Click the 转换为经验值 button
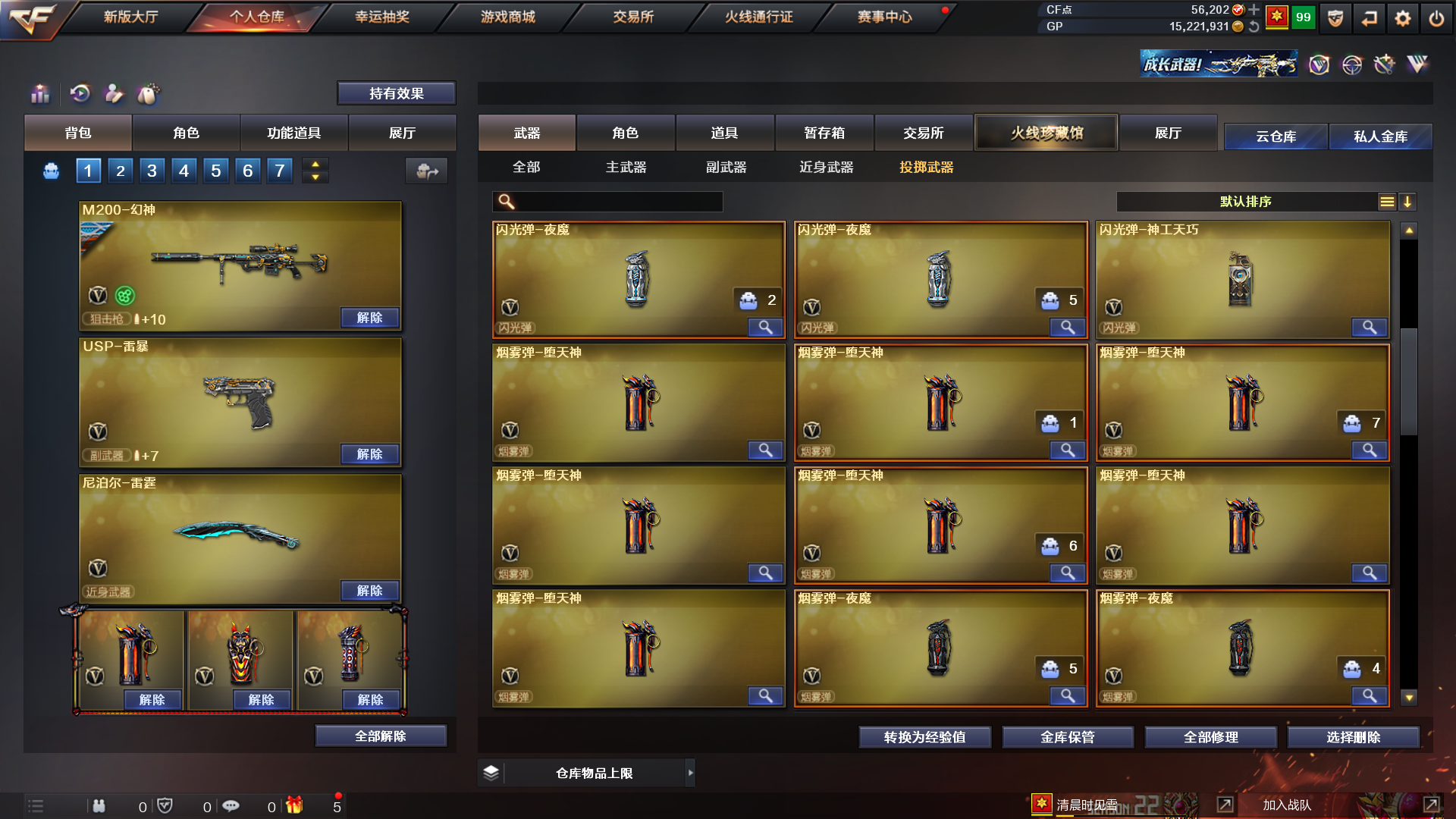1456x819 pixels. point(925,737)
